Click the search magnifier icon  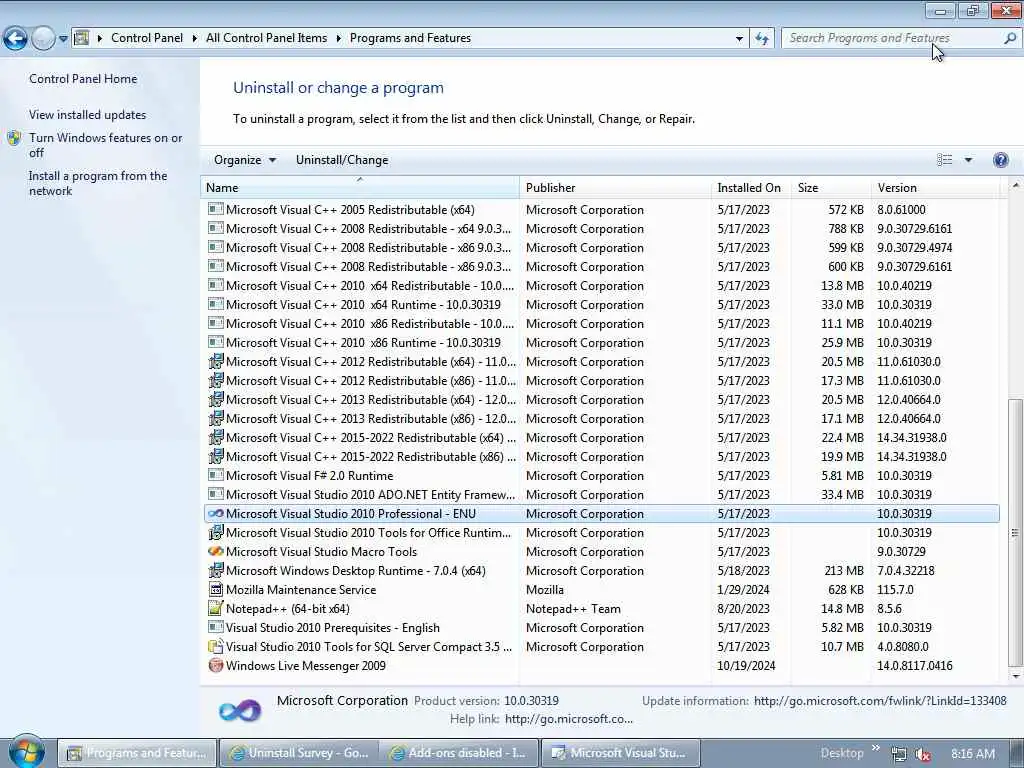[x=1010, y=38]
